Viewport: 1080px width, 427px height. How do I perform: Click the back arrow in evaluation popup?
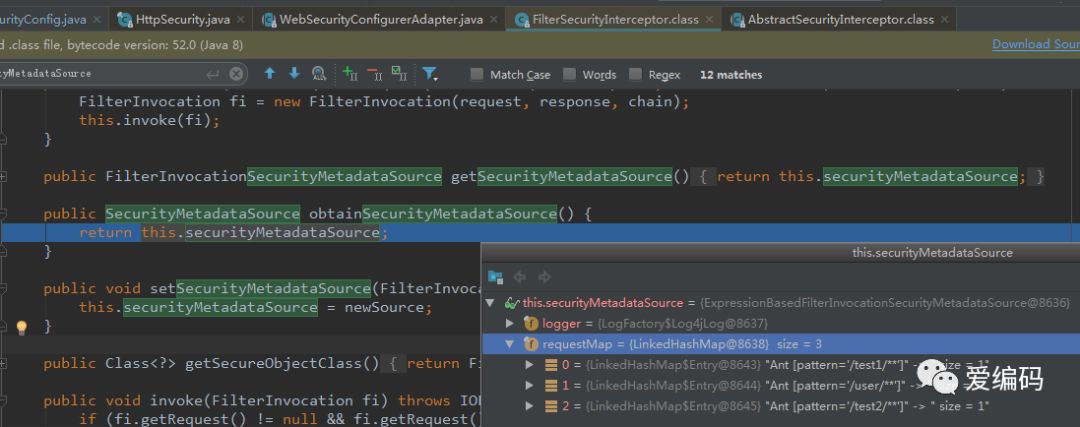(x=520, y=277)
